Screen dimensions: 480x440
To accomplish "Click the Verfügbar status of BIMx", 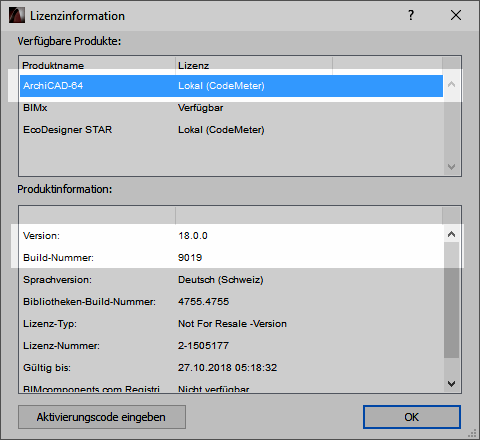I will [x=201, y=108].
